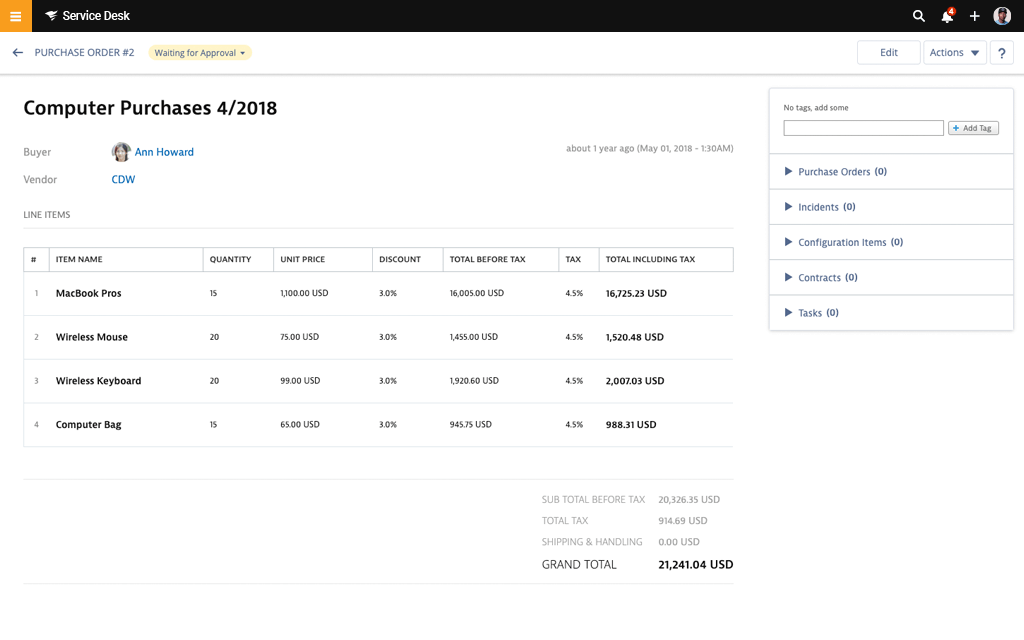Open the CDW vendor link
This screenshot has height=640, width=1024.
[x=122, y=179]
